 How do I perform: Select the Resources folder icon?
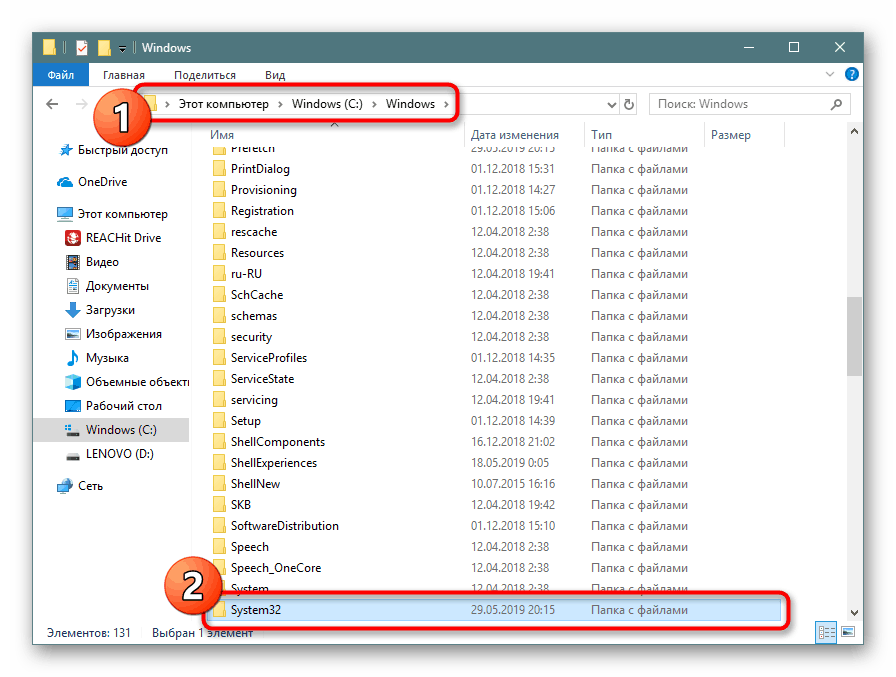[219, 253]
